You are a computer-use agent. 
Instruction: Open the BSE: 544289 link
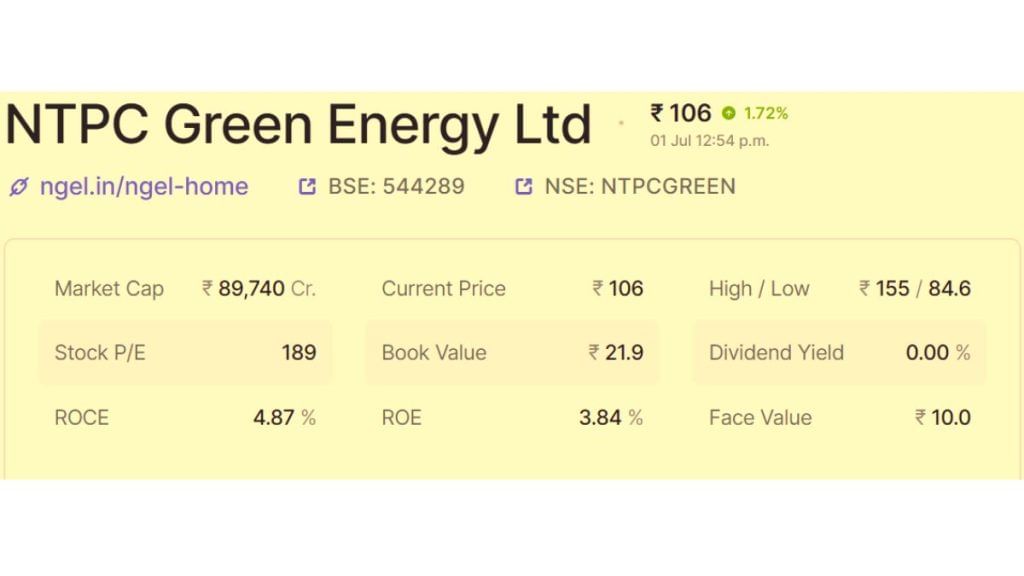coord(396,187)
